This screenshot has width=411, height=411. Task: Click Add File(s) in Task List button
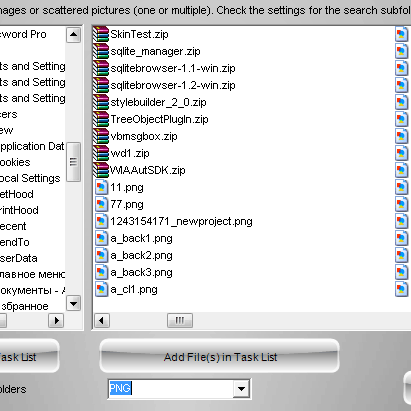220,356
